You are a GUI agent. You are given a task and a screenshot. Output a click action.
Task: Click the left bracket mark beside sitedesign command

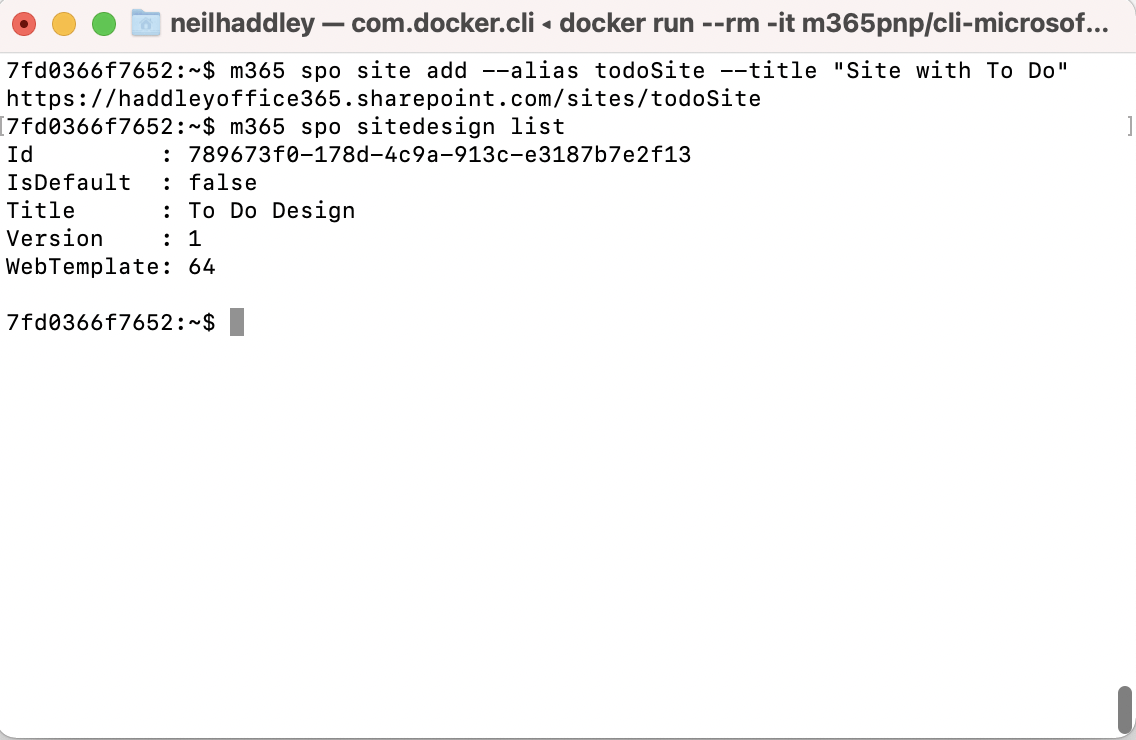(3, 127)
